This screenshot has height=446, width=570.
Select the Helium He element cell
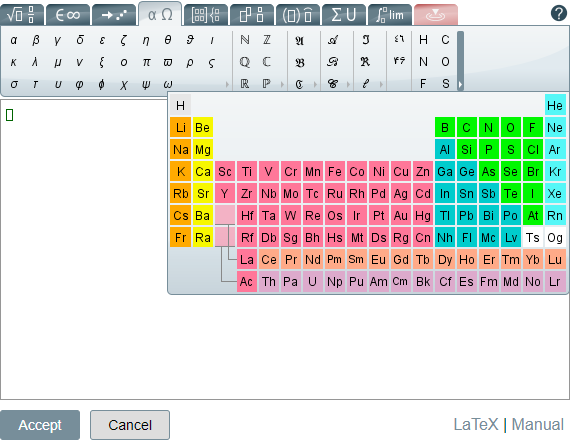(555, 105)
